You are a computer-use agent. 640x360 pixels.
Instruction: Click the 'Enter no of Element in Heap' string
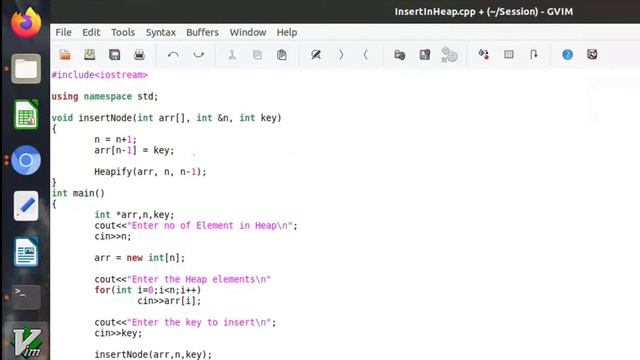[210, 226]
